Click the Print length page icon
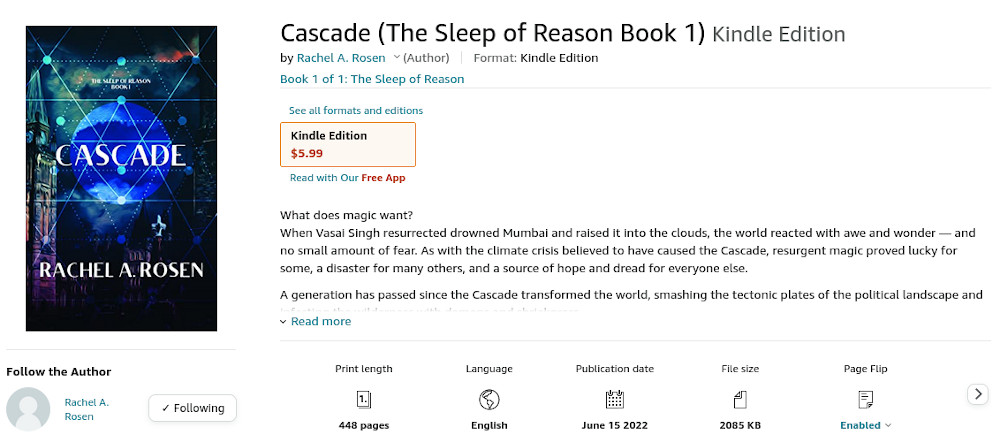 [364, 400]
